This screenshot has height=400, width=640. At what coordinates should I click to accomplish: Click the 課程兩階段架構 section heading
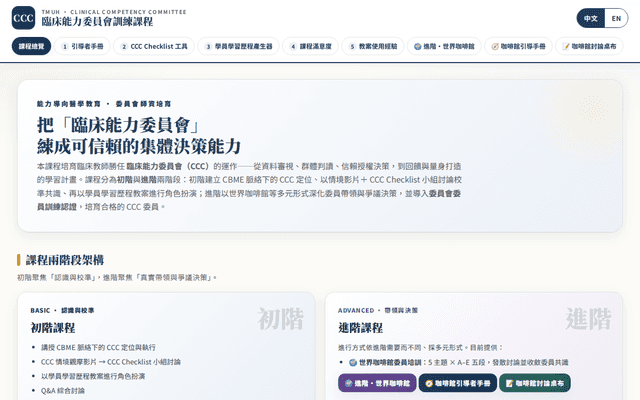click(65, 260)
